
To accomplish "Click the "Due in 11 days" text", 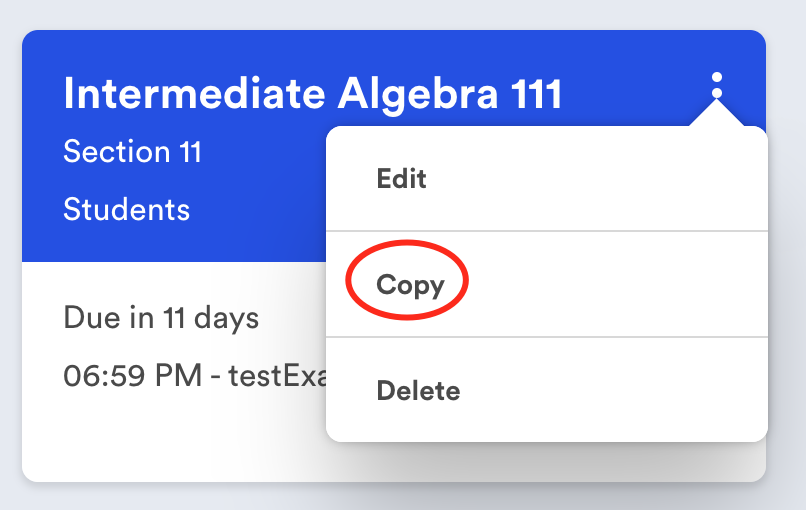I will tap(161, 318).
